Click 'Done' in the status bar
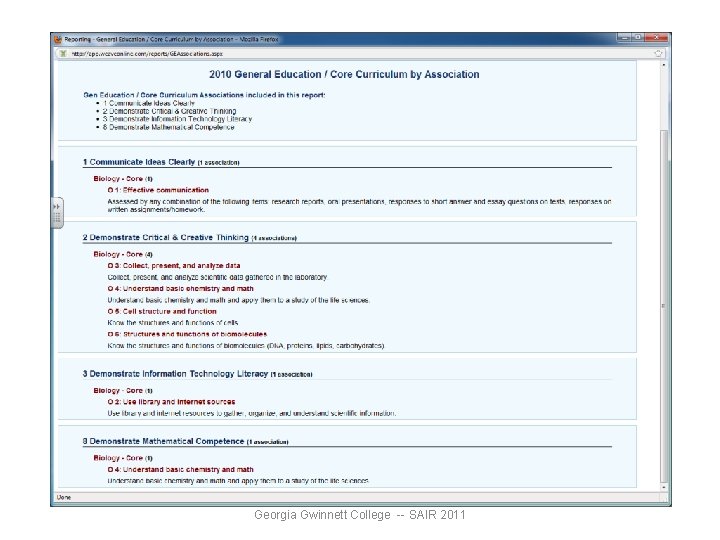Viewport: 720px width, 540px height. click(63, 497)
